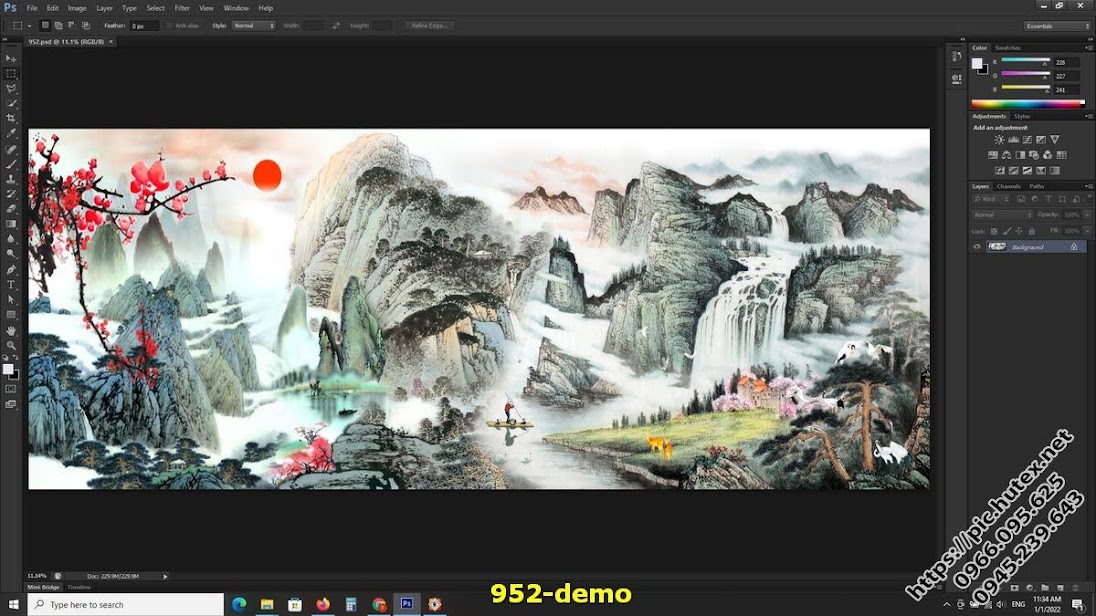Select the Dodge tool
This screenshot has height=616, width=1096.
click(11, 253)
